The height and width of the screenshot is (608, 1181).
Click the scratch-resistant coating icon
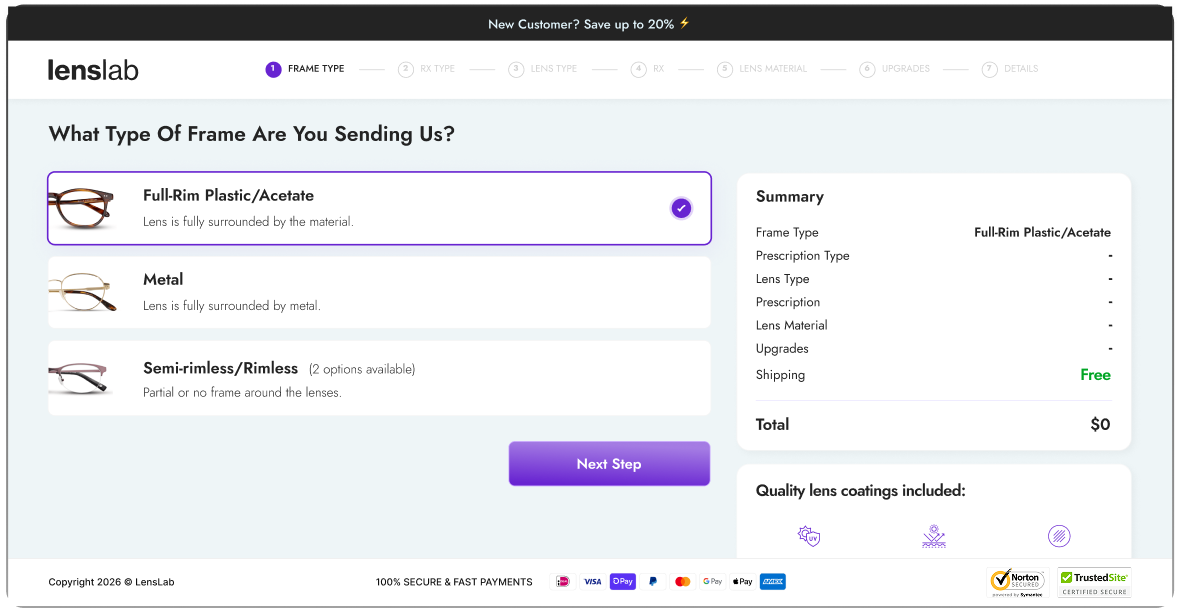tap(1059, 536)
